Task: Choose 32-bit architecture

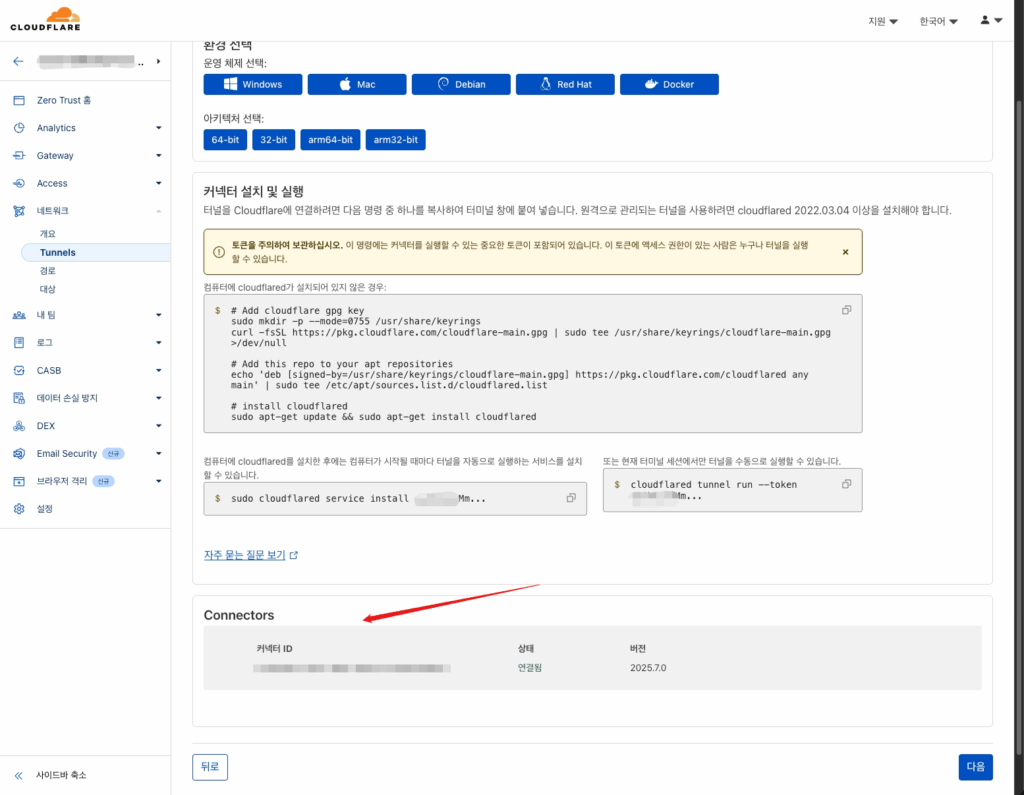Action: pos(274,140)
